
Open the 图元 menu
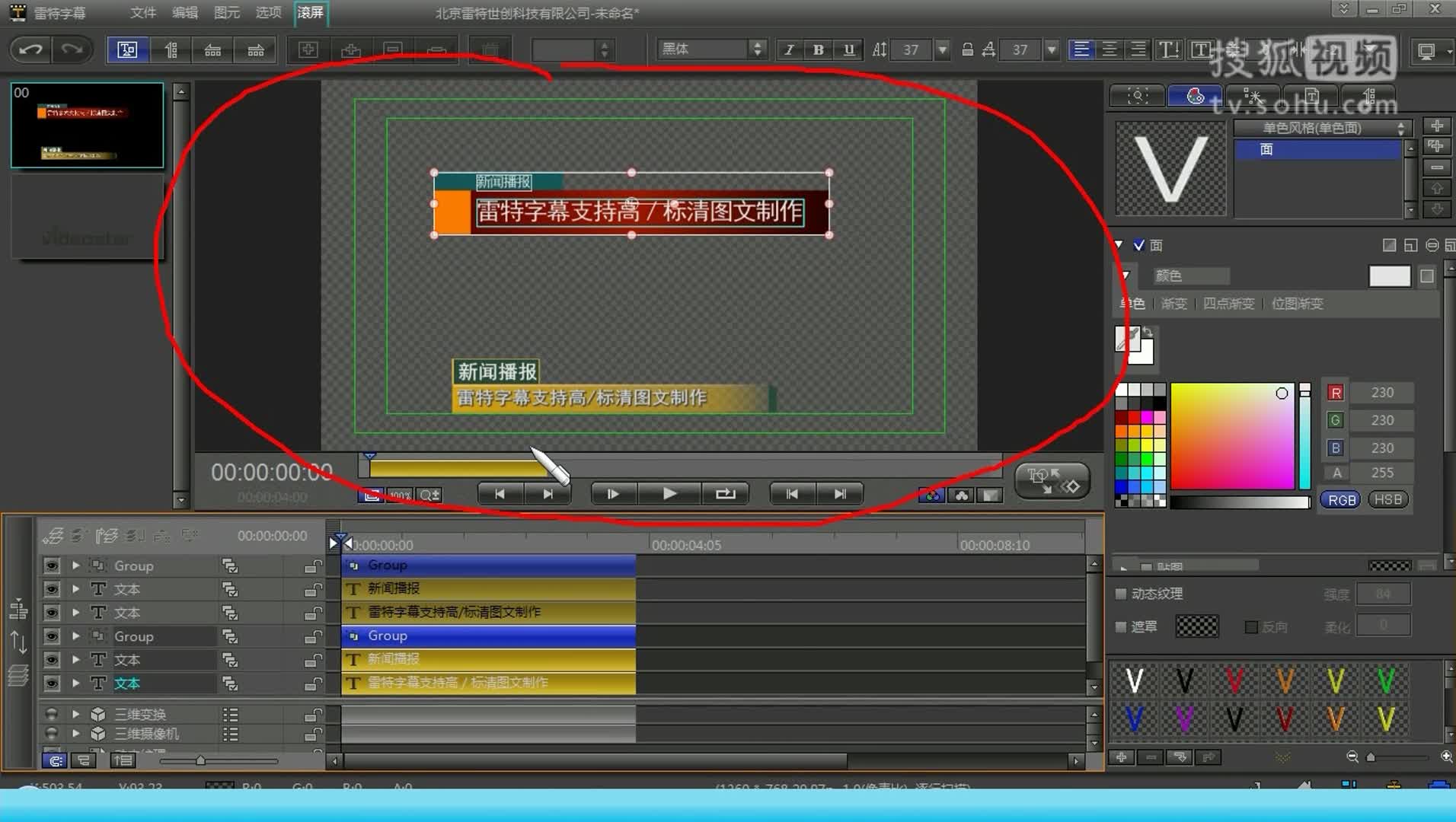[x=226, y=13]
